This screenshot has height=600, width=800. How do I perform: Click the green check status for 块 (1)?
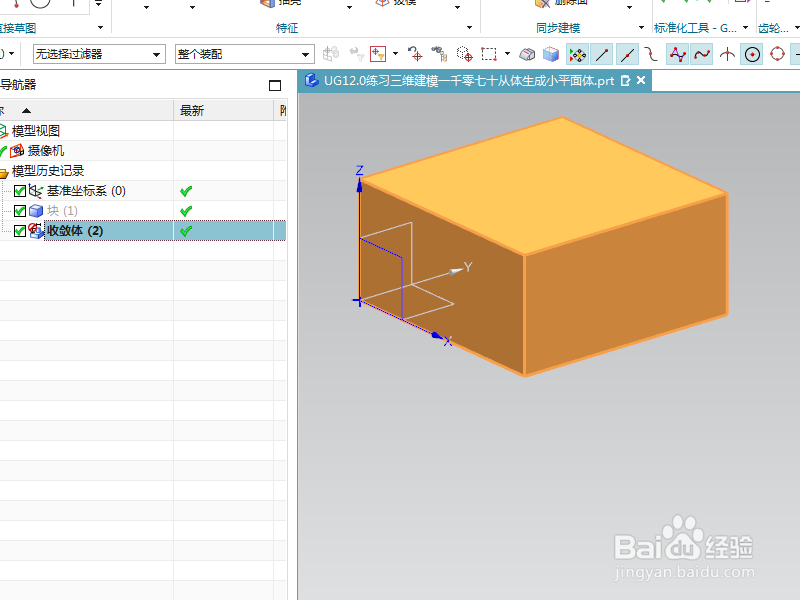(186, 211)
